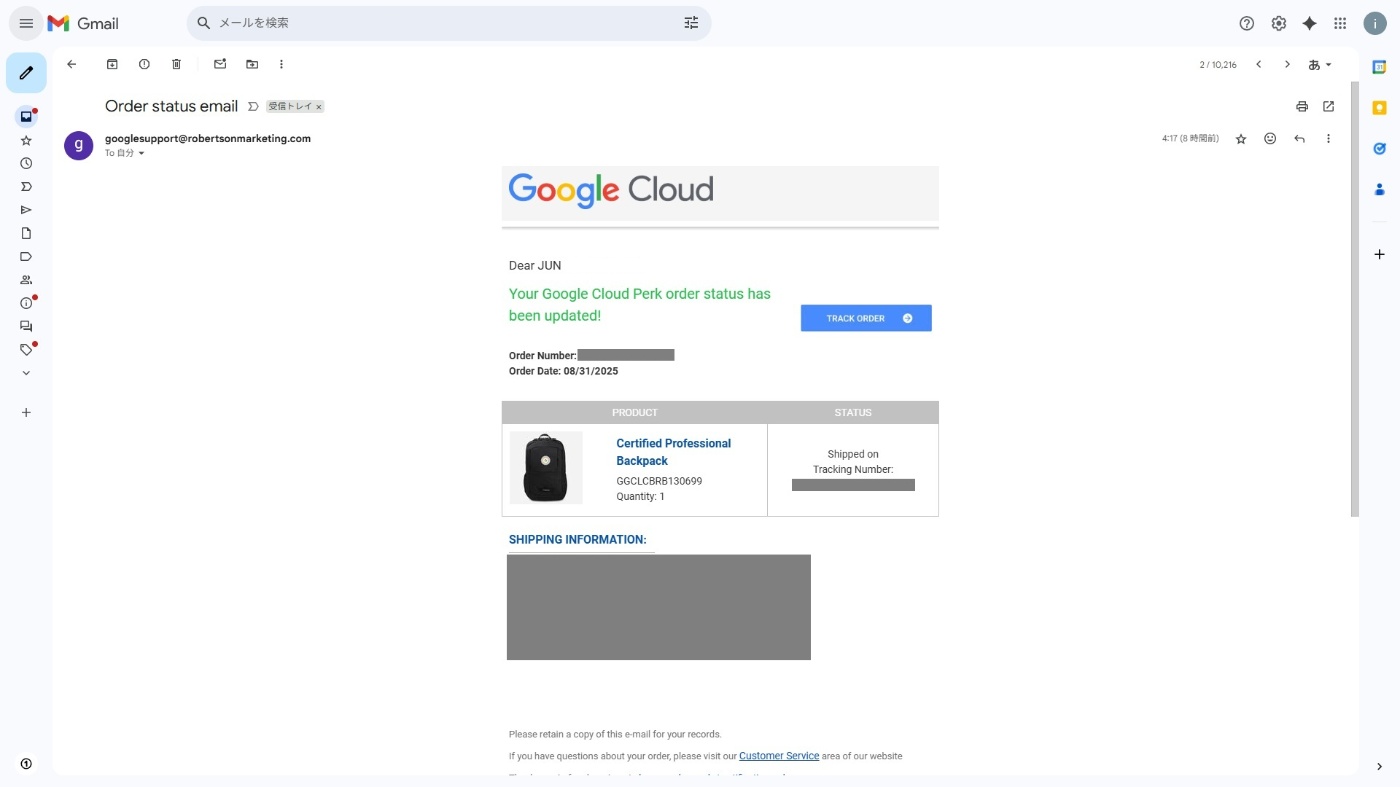Create new label plus icon
This screenshot has width=1400, height=787.
tap(26, 412)
